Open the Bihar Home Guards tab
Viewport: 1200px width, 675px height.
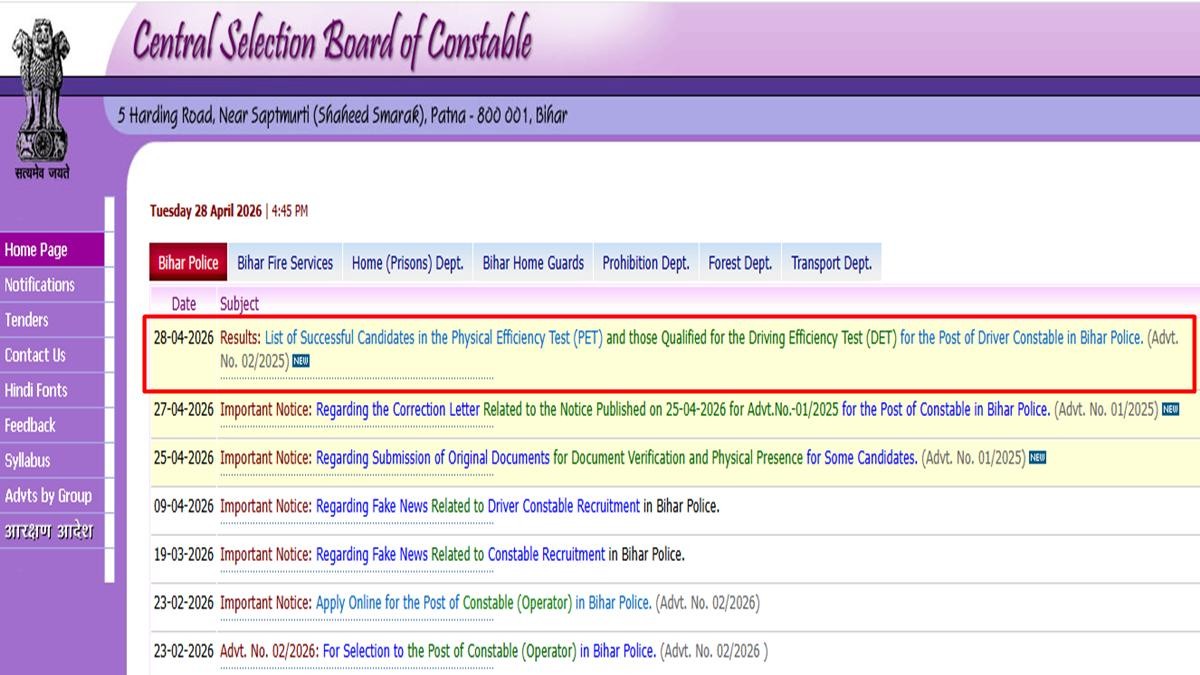pos(533,263)
